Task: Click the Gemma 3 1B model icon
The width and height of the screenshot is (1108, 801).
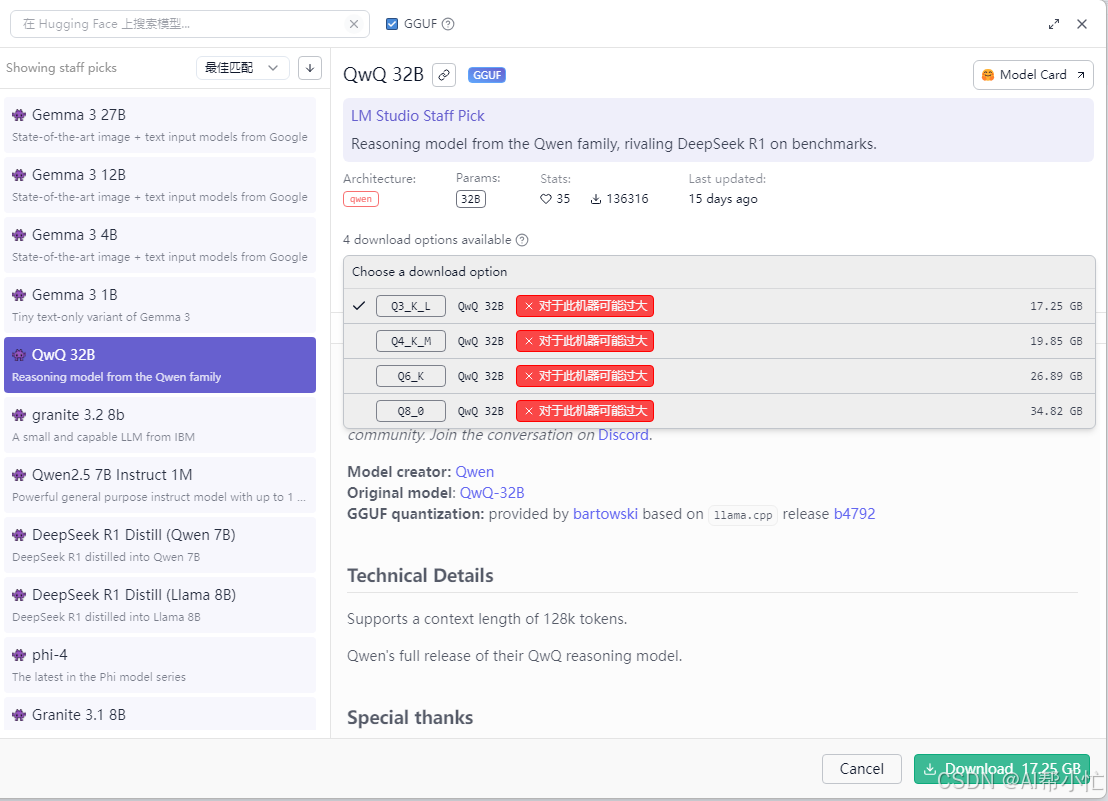Action: click(19, 295)
